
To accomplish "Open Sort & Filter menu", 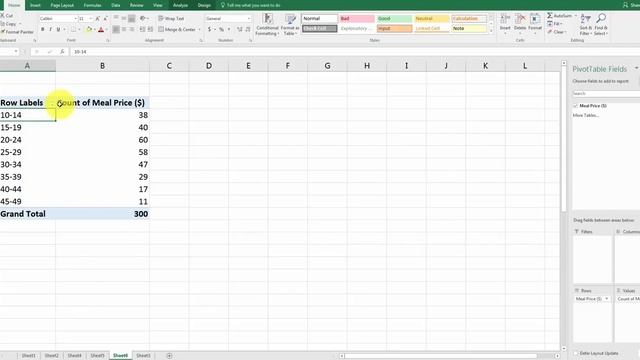I will pyautogui.click(x=585, y=24).
